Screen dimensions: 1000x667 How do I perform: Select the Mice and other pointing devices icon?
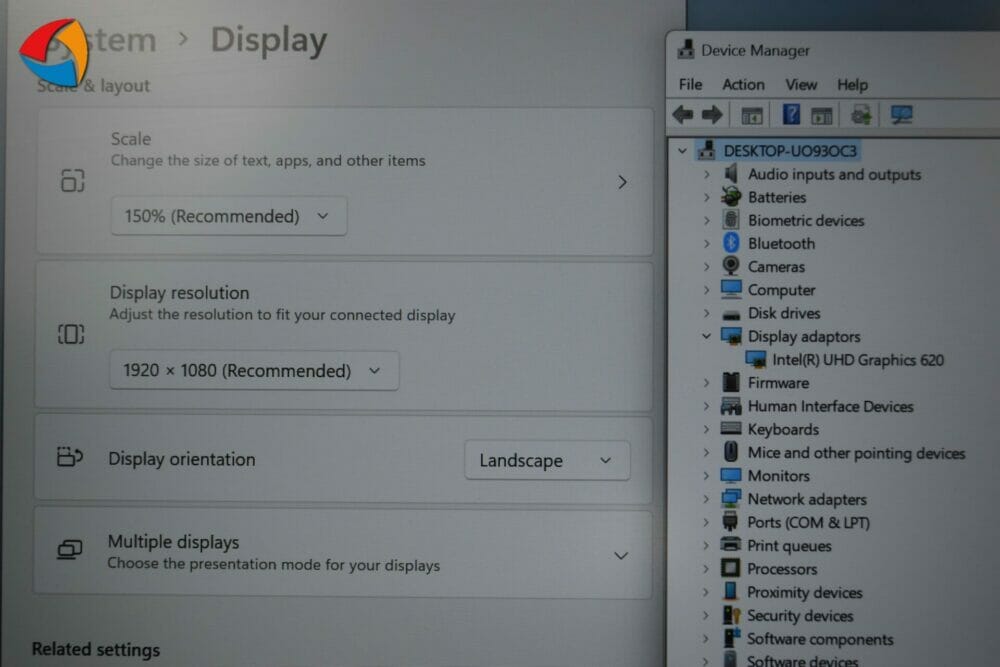(x=731, y=451)
